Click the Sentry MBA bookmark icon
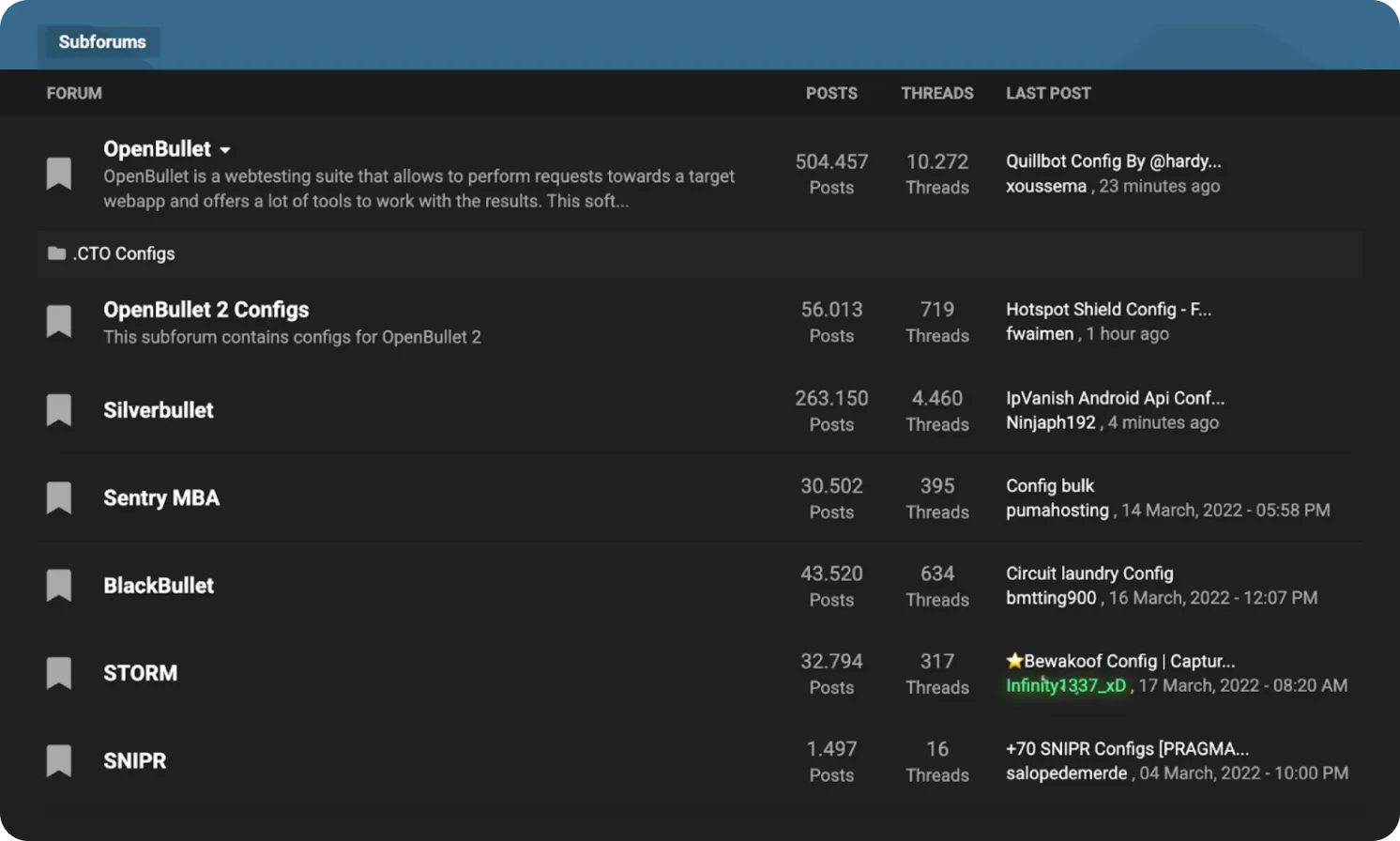The image size is (1400, 841). pos(59,497)
